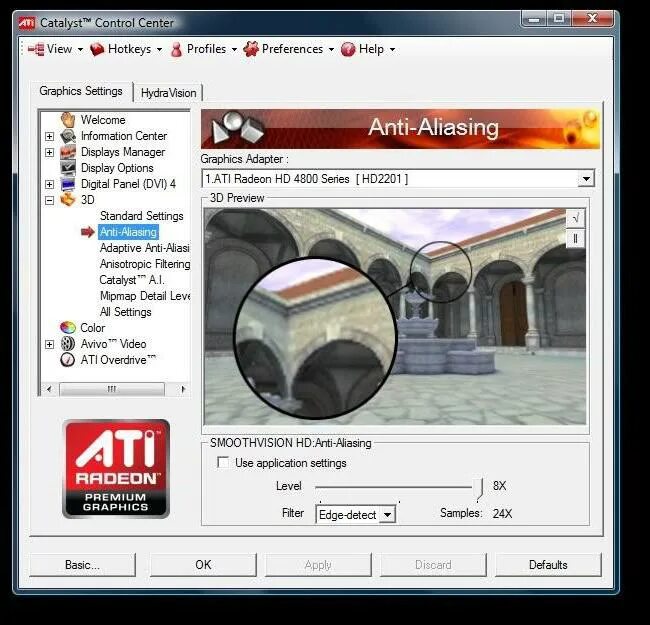
Task: Click the Level slider track
Action: 394,487
